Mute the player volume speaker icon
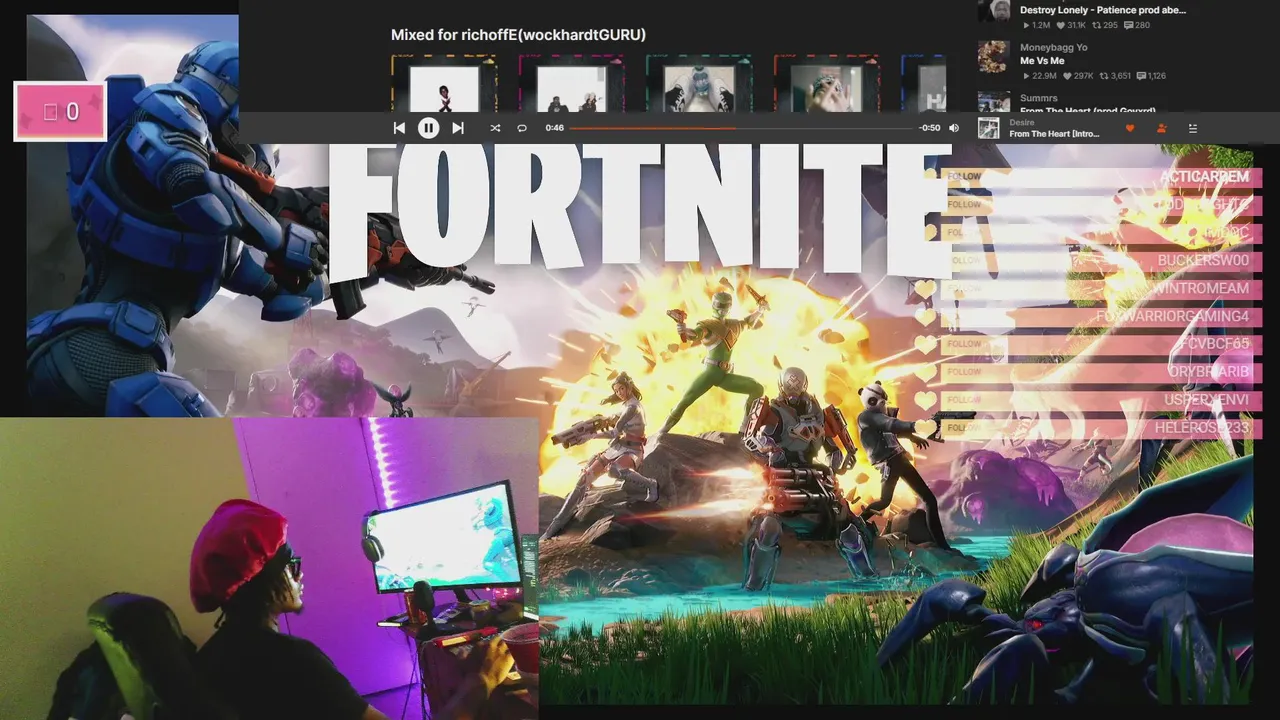This screenshot has width=1280, height=720. click(x=953, y=128)
